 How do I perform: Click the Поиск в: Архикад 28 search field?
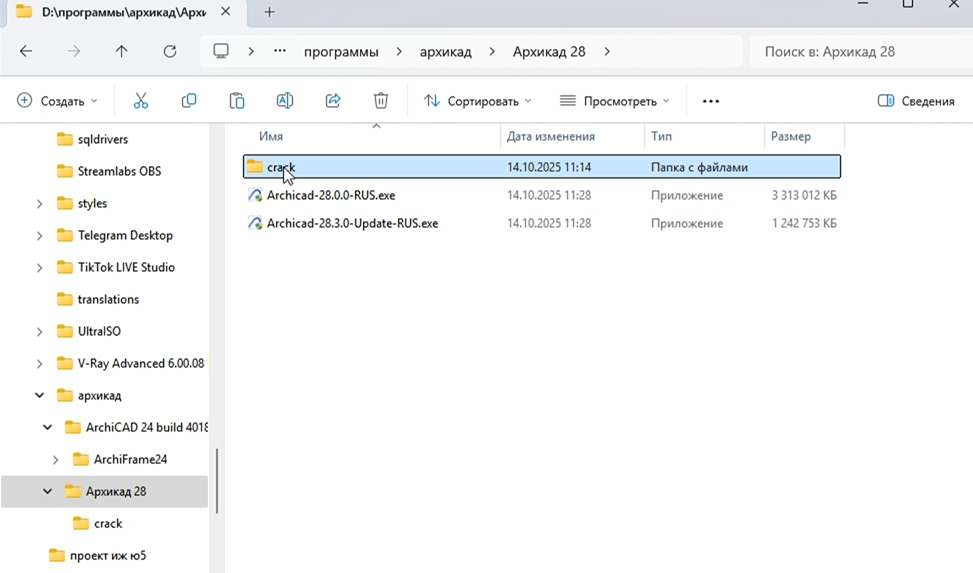click(861, 52)
